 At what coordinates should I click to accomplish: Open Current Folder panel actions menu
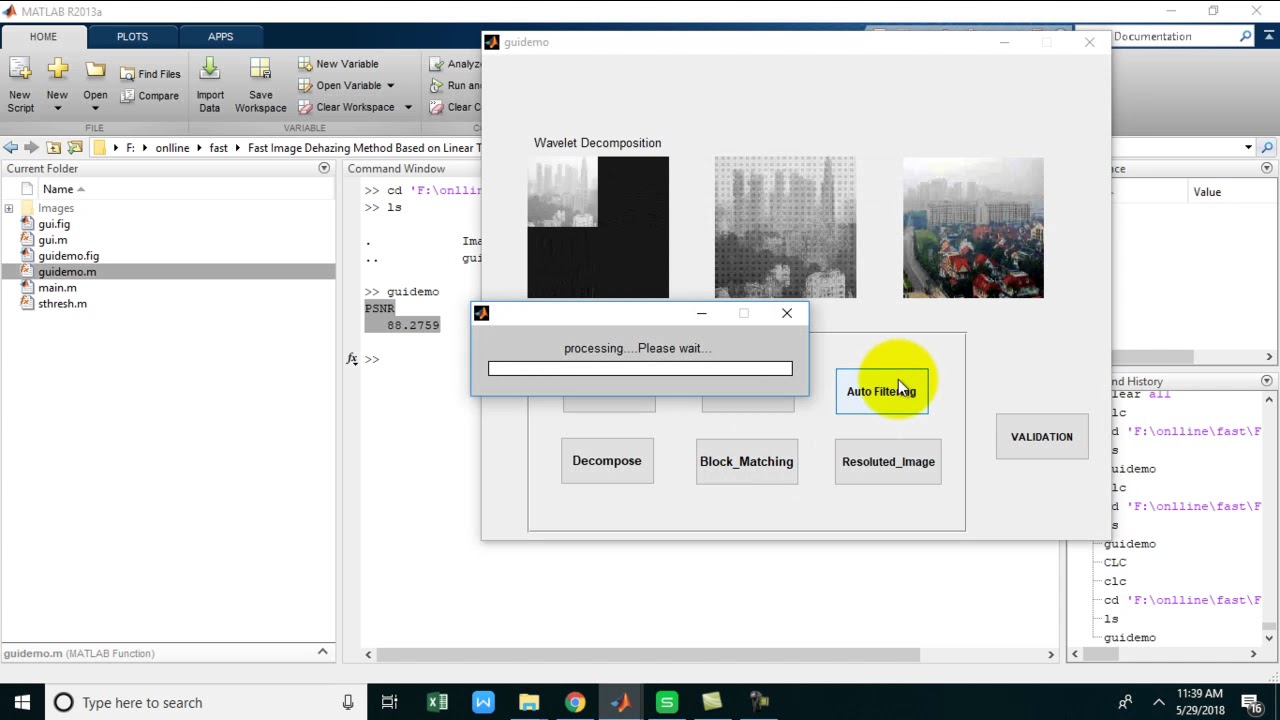(x=323, y=168)
